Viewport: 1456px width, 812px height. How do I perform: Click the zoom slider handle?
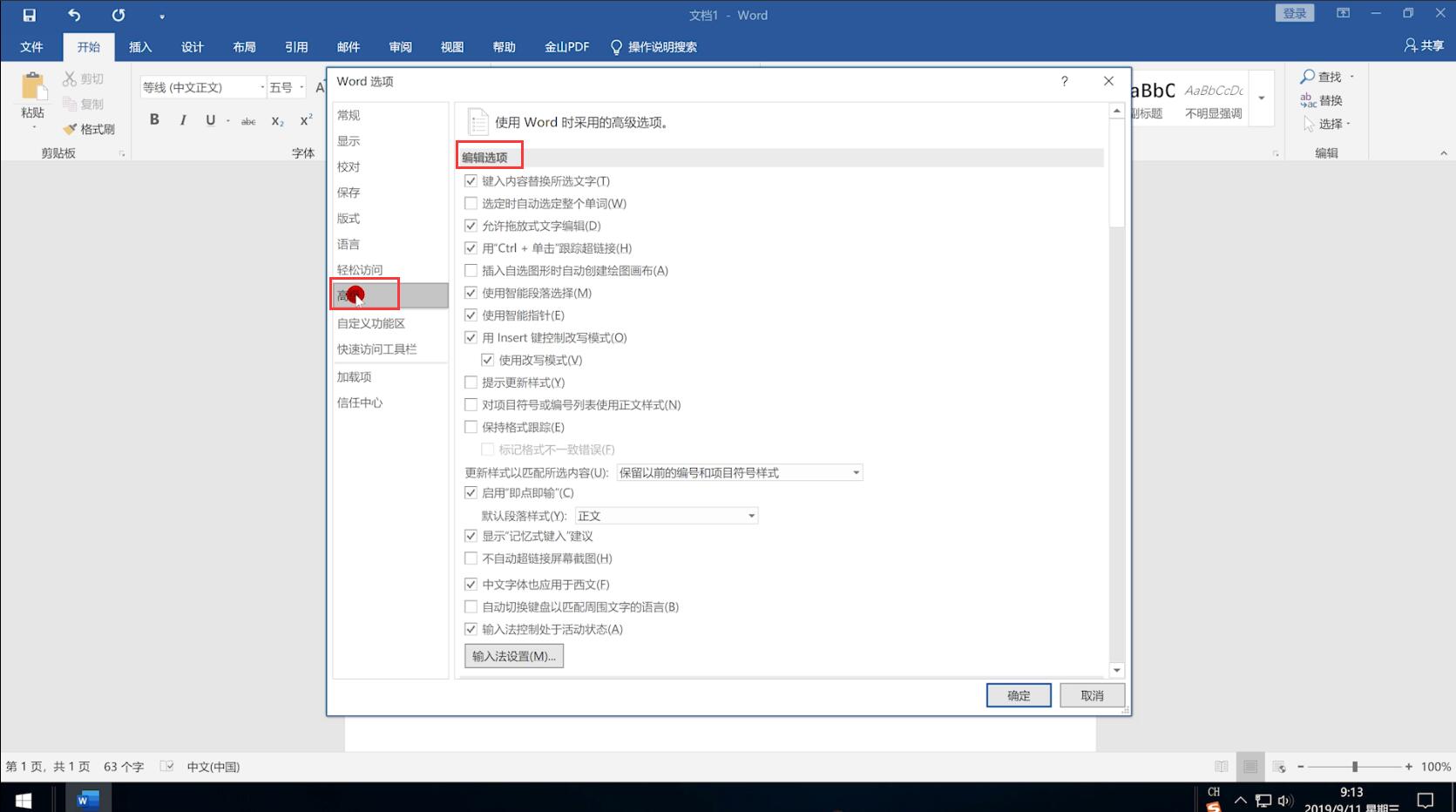[x=1355, y=767]
